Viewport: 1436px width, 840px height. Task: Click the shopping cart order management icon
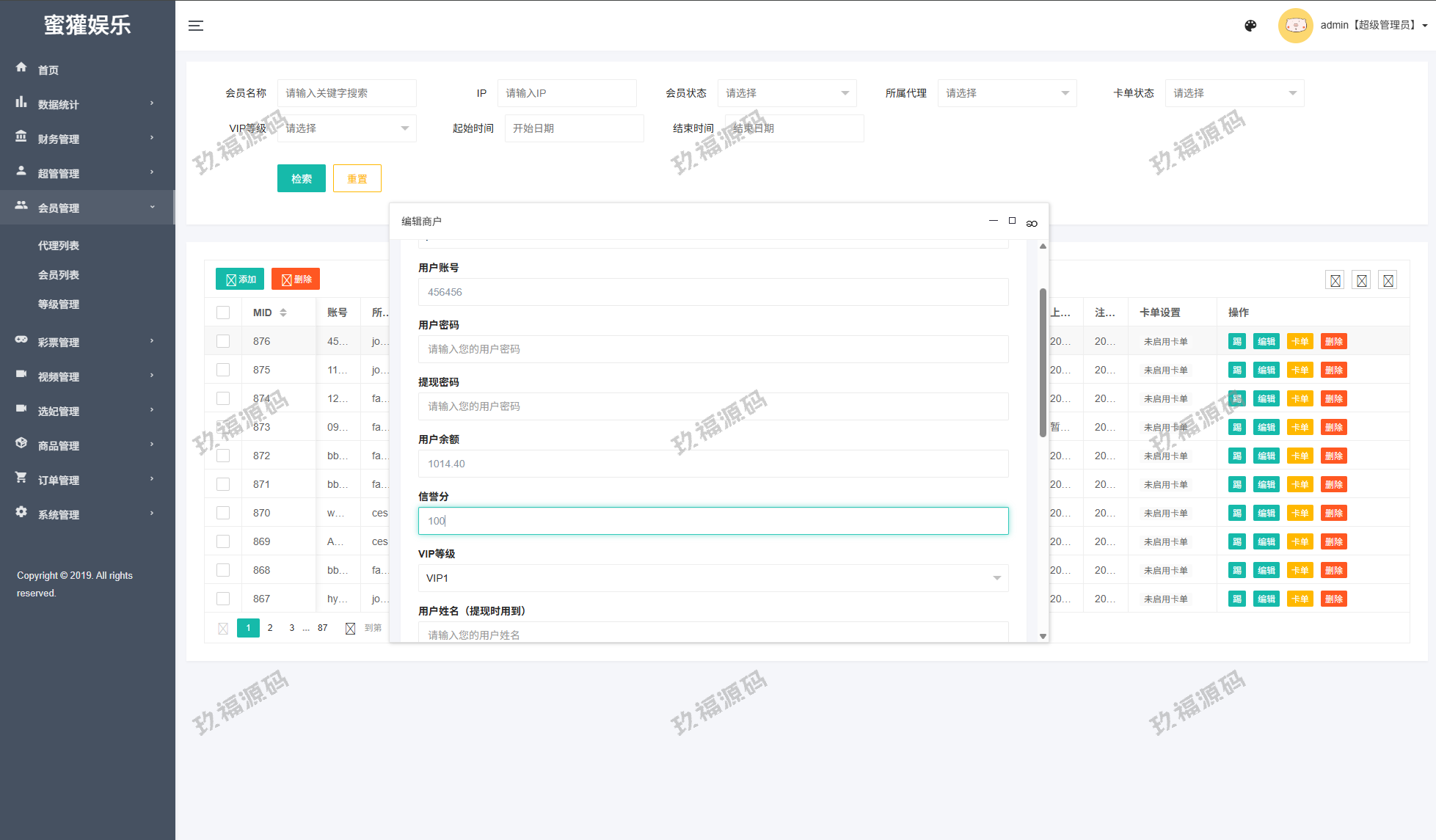click(x=21, y=478)
